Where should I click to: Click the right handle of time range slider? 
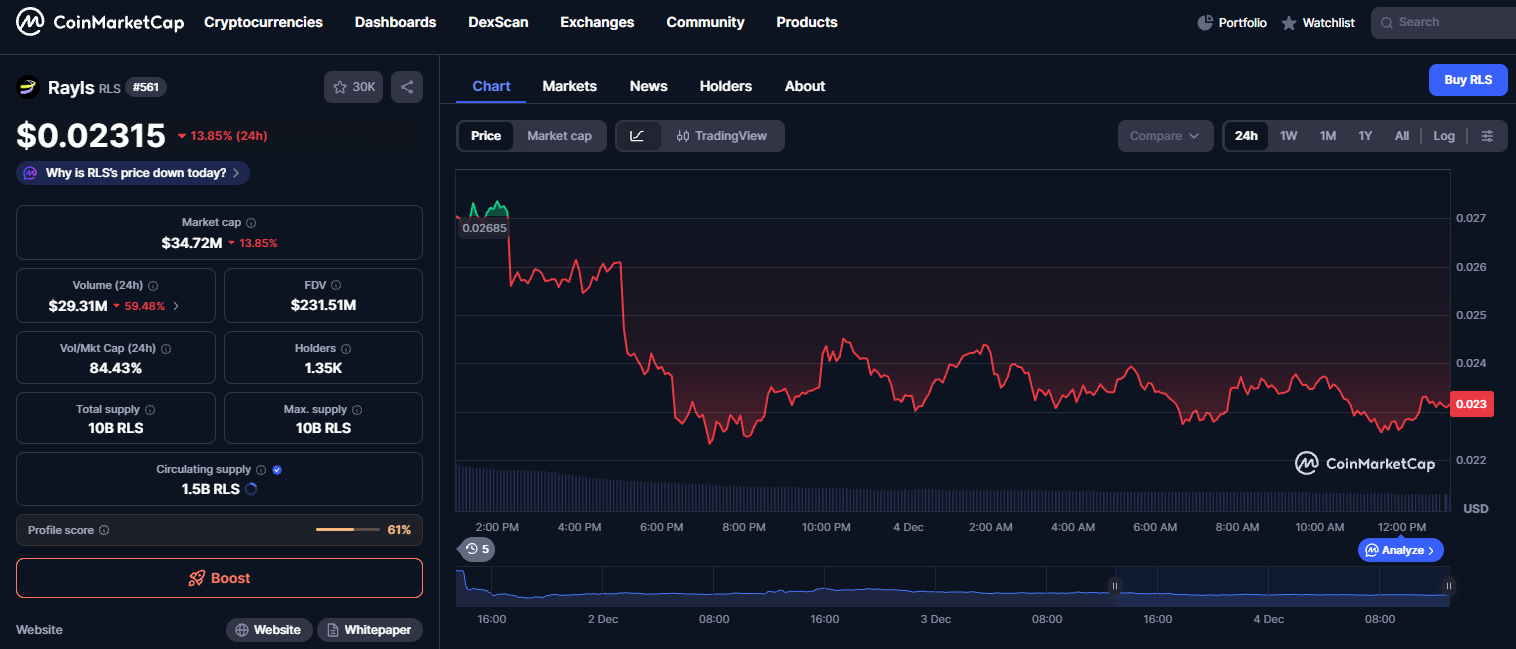point(1448,586)
